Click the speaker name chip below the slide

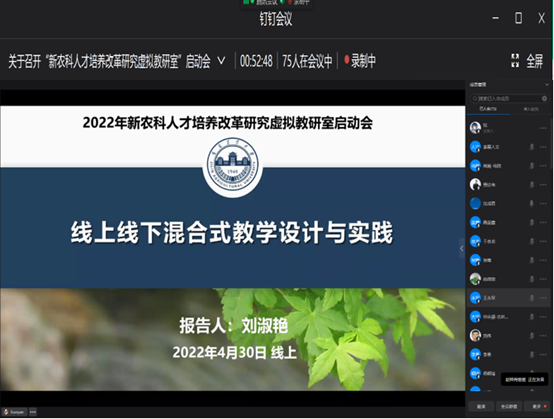coord(14,412)
